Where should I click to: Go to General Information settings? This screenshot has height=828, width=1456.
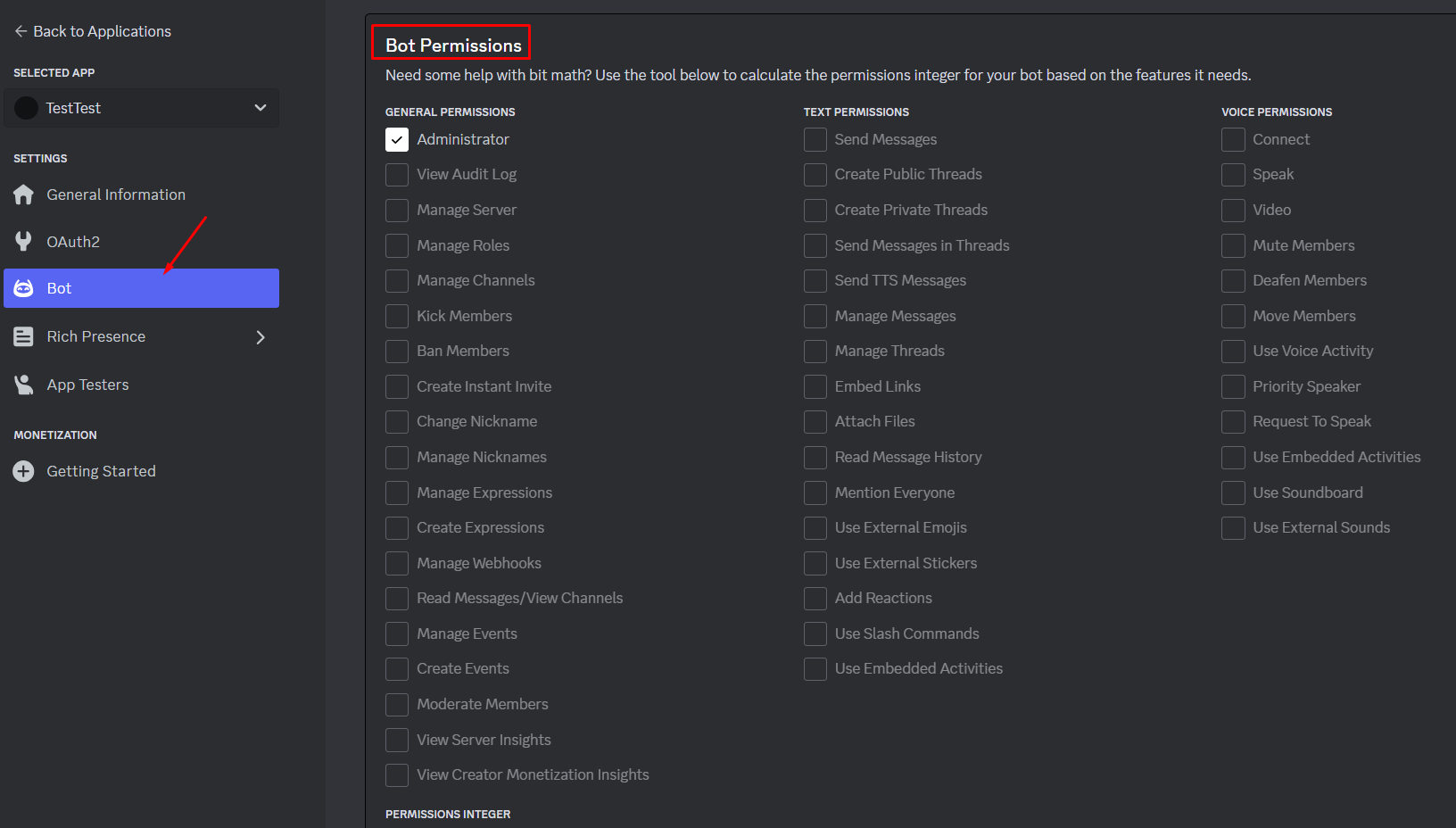pyautogui.click(x=116, y=195)
